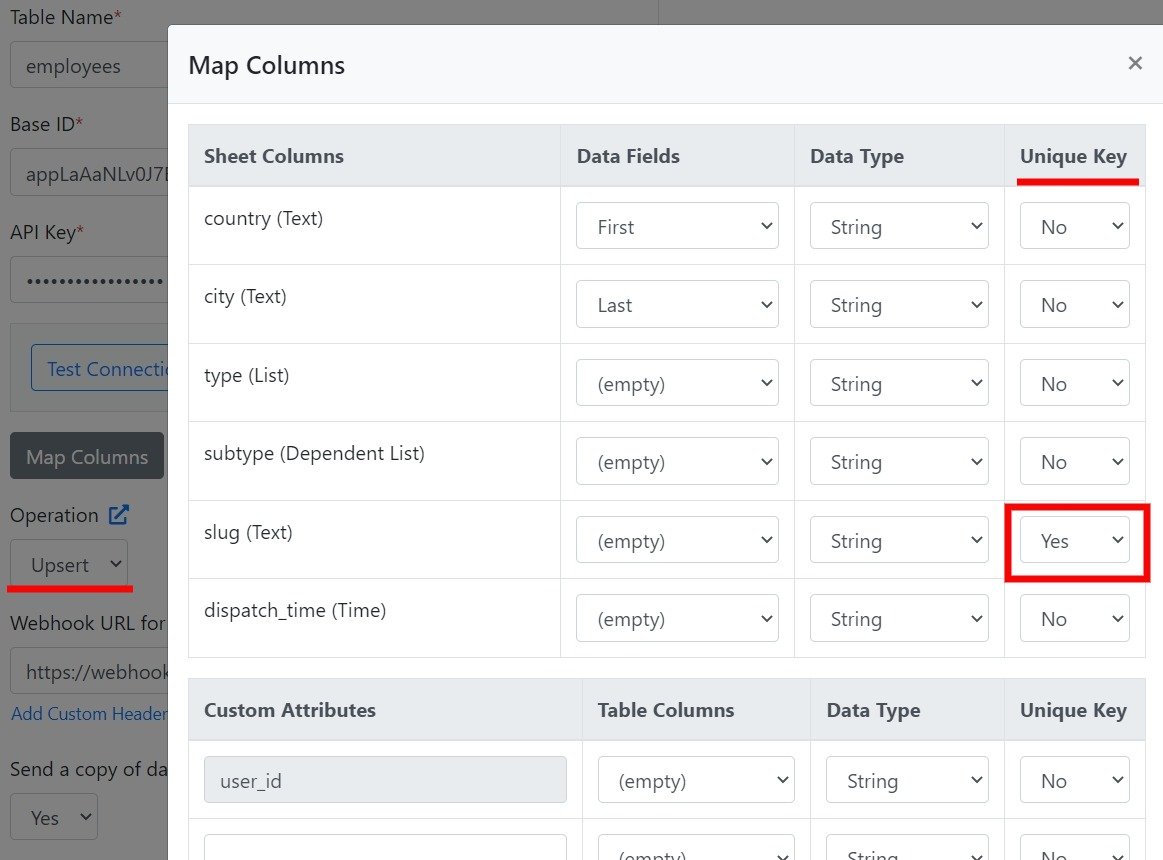Click the Base ID input field
Screen dimensions: 1163x860
(89, 174)
